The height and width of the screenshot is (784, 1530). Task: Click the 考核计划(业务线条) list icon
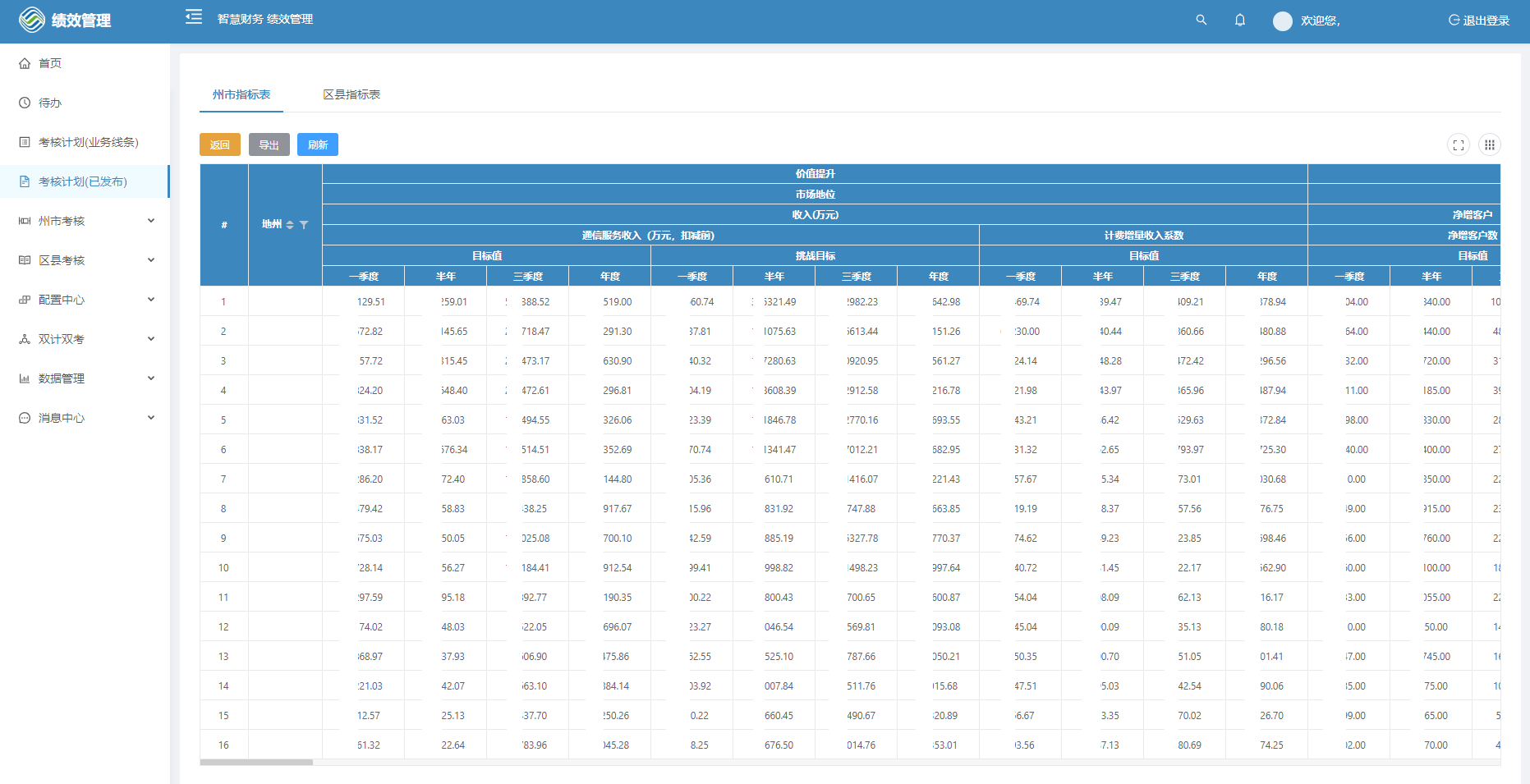pos(25,142)
